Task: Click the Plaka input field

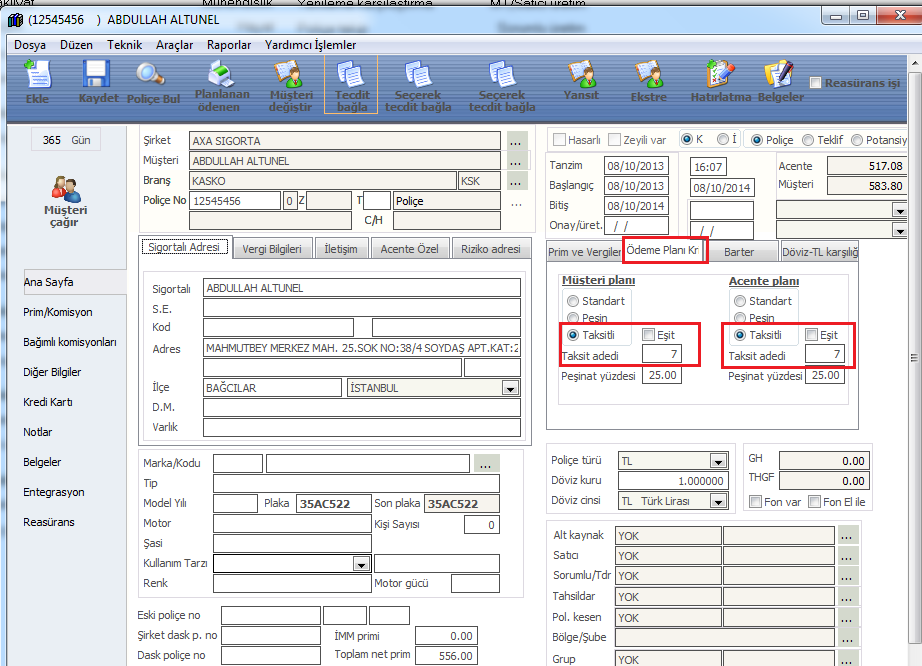Action: tap(333, 504)
